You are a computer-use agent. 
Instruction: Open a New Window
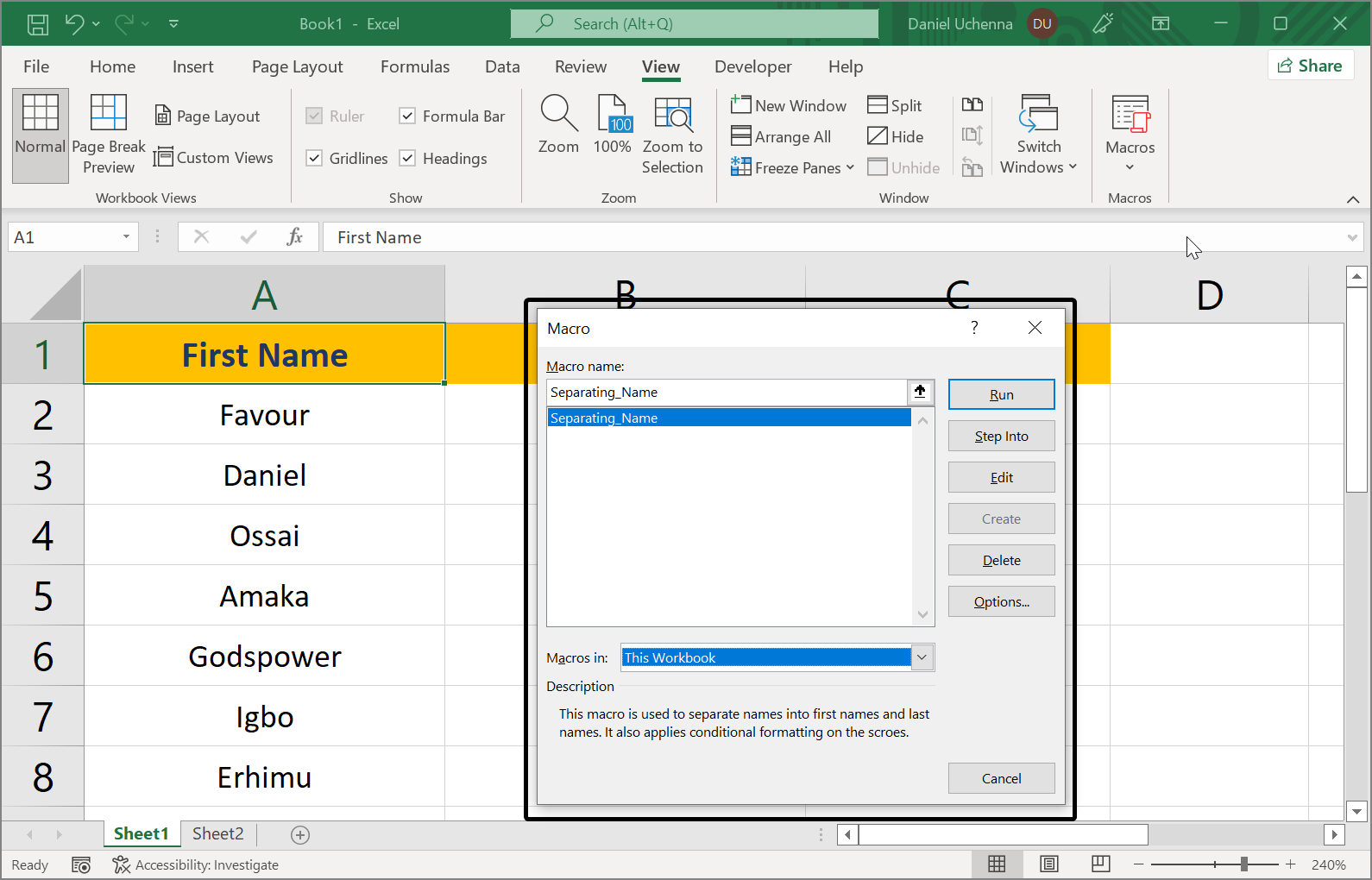coord(789,105)
